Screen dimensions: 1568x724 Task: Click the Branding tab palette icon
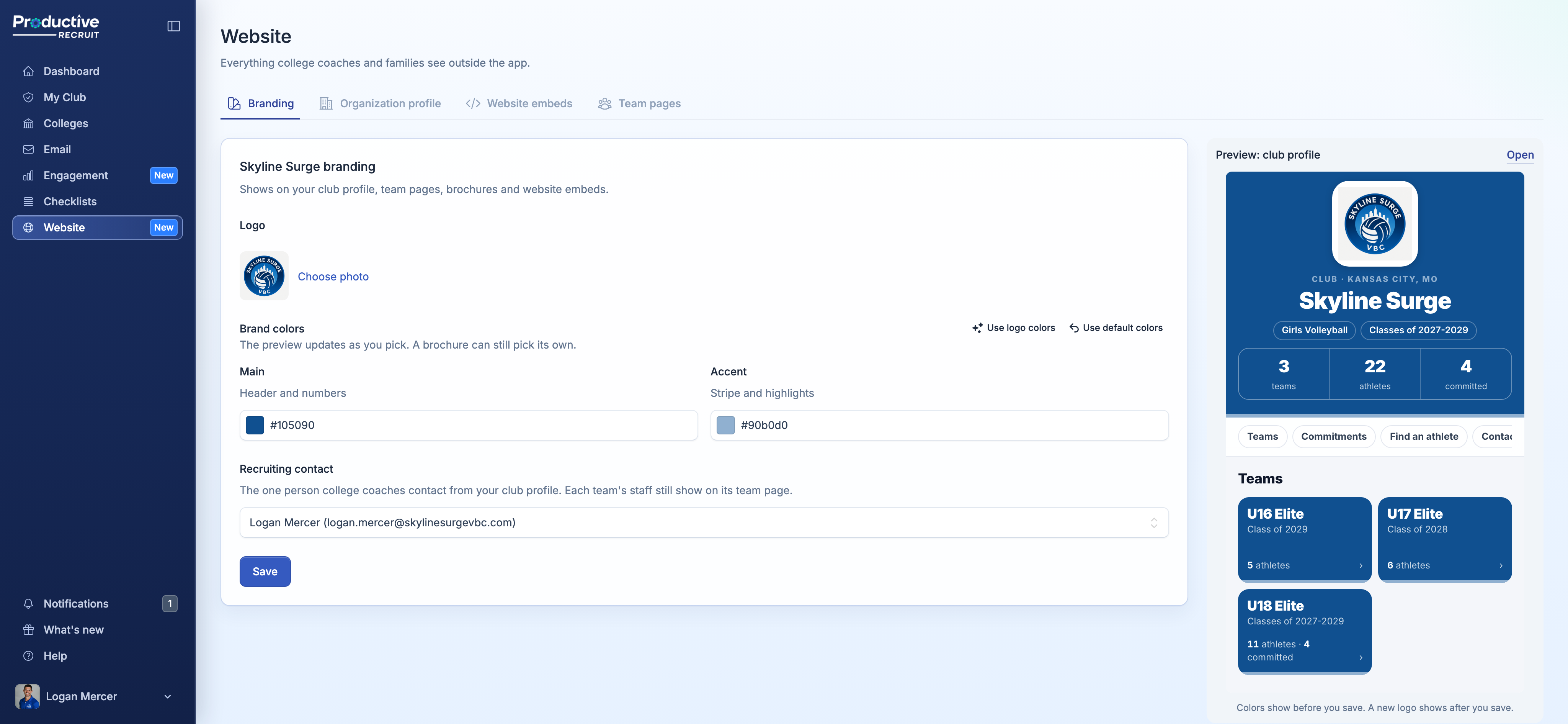coord(234,103)
